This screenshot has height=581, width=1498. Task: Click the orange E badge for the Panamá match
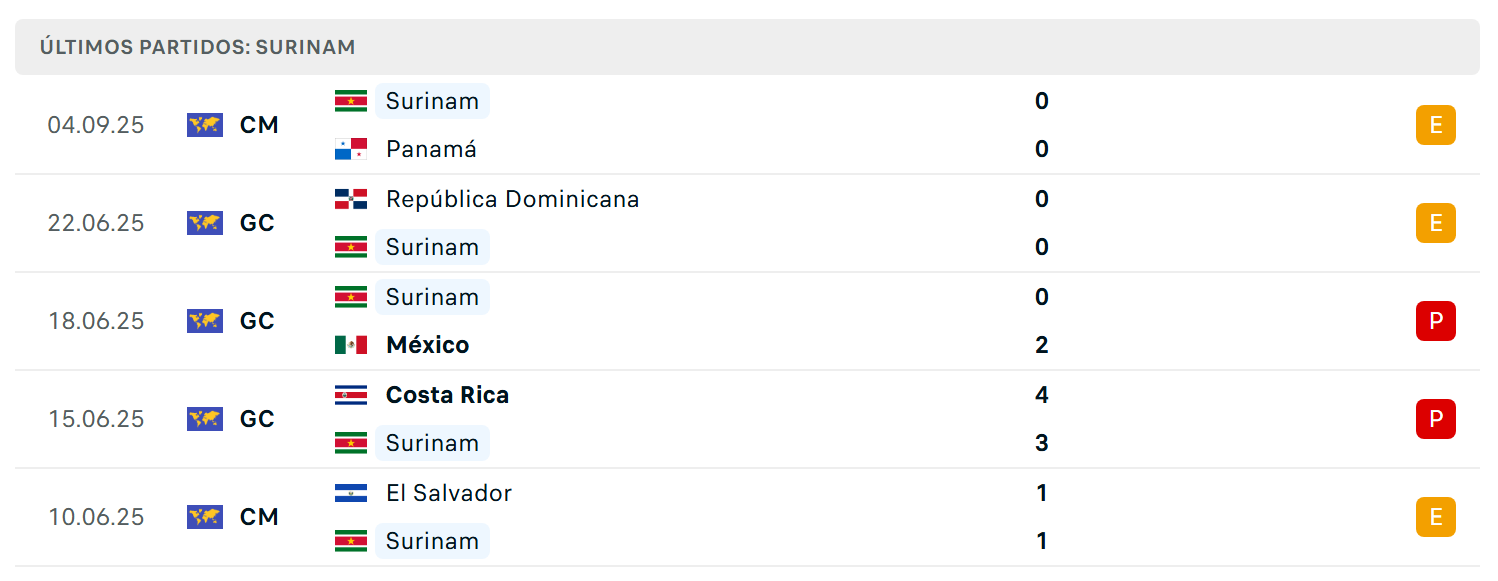coord(1436,125)
